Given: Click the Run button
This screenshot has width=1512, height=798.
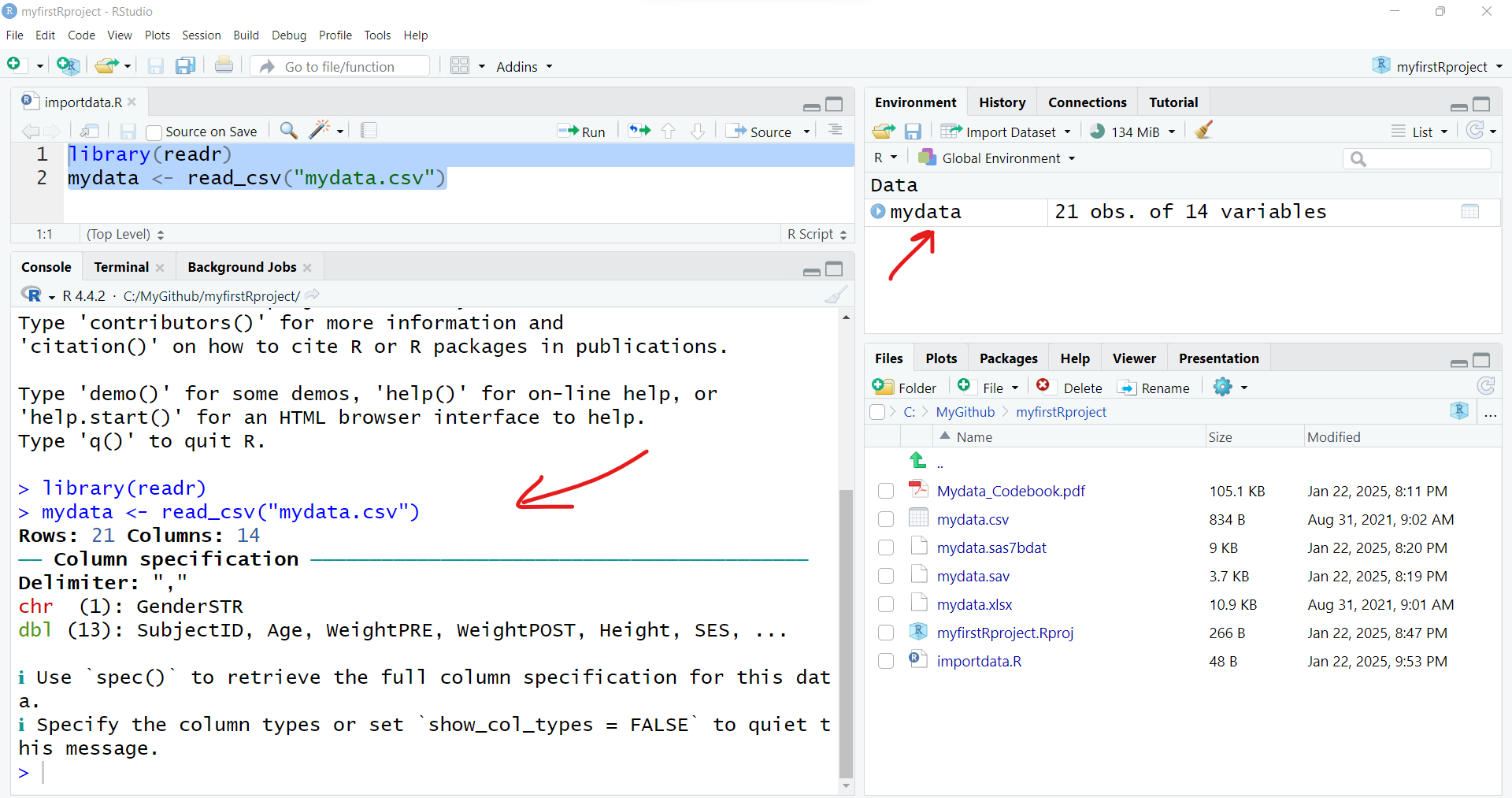Looking at the screenshot, I should click(x=581, y=132).
